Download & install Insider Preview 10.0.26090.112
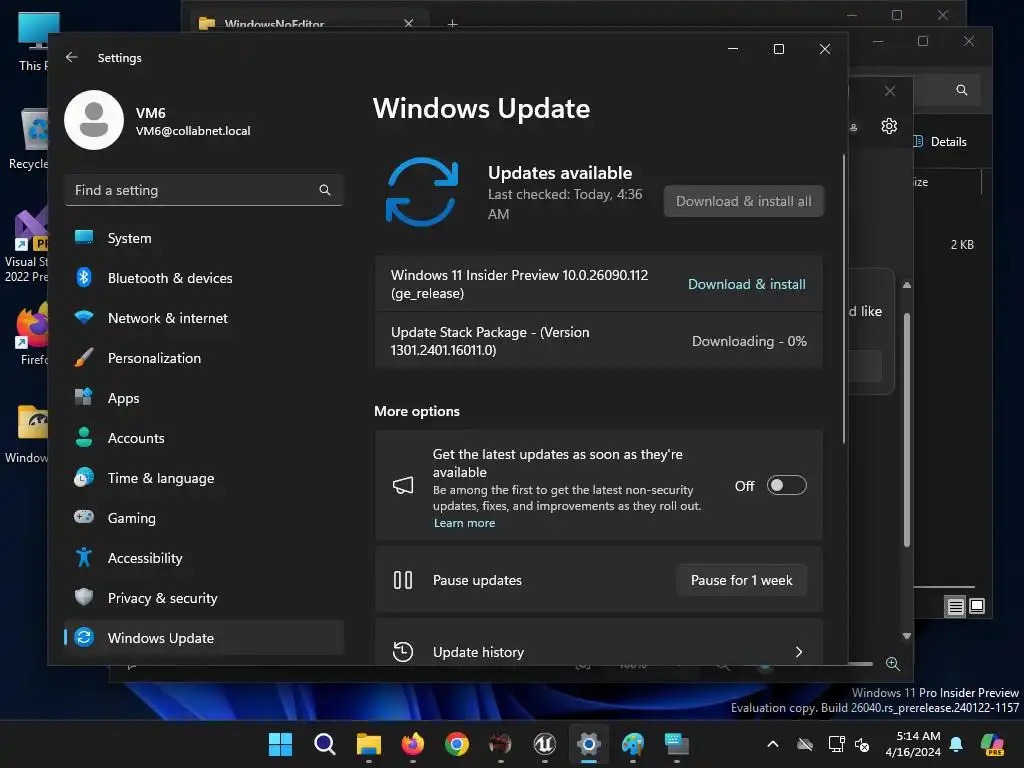1024x768 pixels. pyautogui.click(x=746, y=284)
